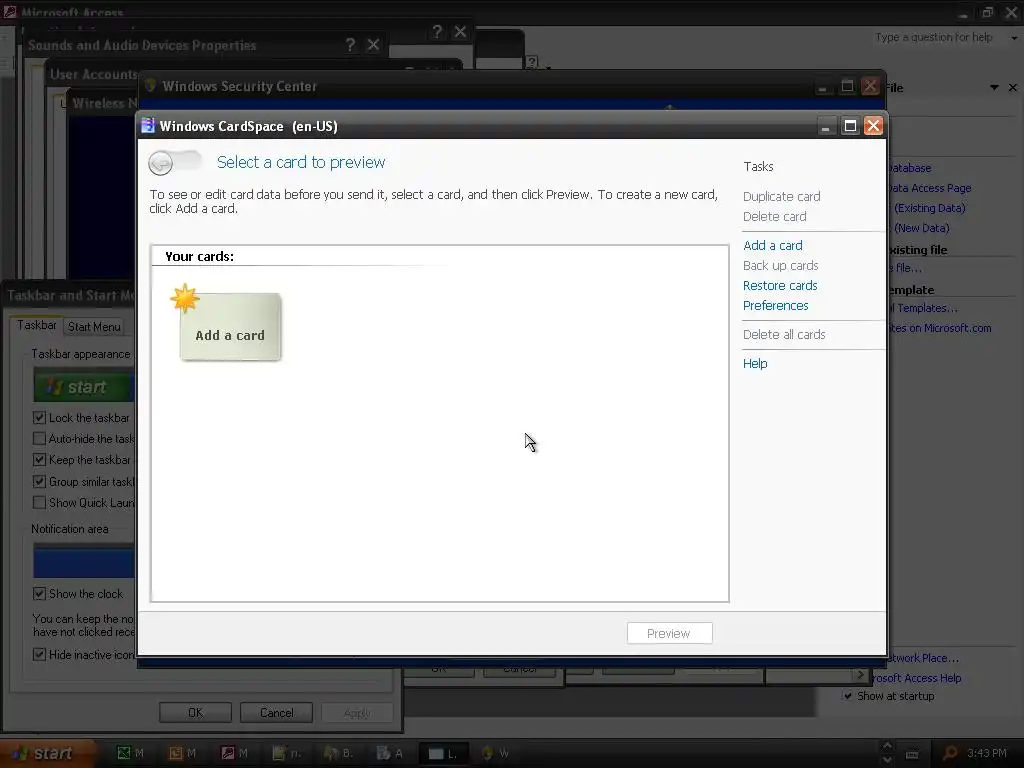Minimize the Windows Security Center window
Viewport: 1024px width, 768px height.
click(823, 86)
